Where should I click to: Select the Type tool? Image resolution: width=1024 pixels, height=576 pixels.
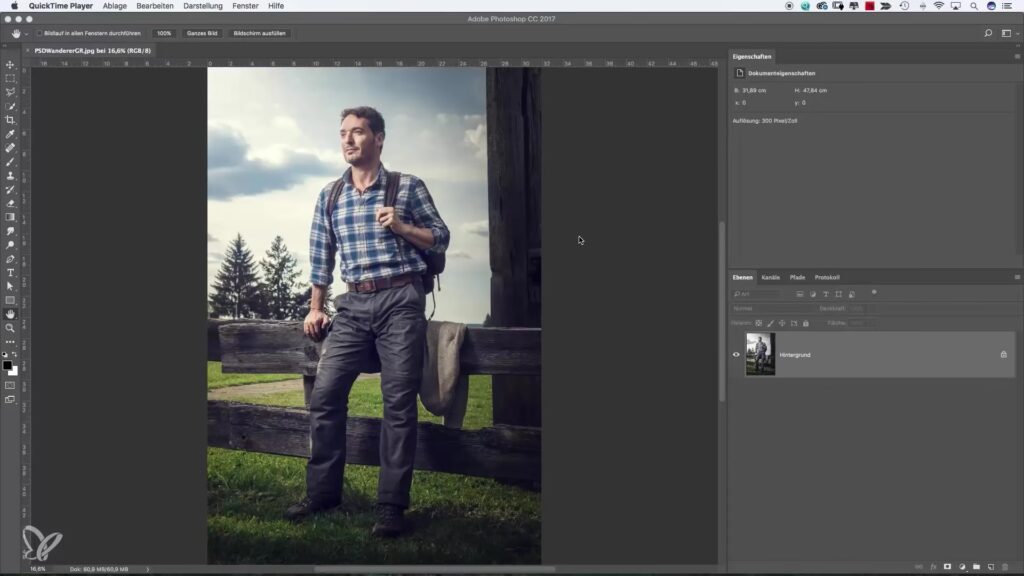(10, 272)
